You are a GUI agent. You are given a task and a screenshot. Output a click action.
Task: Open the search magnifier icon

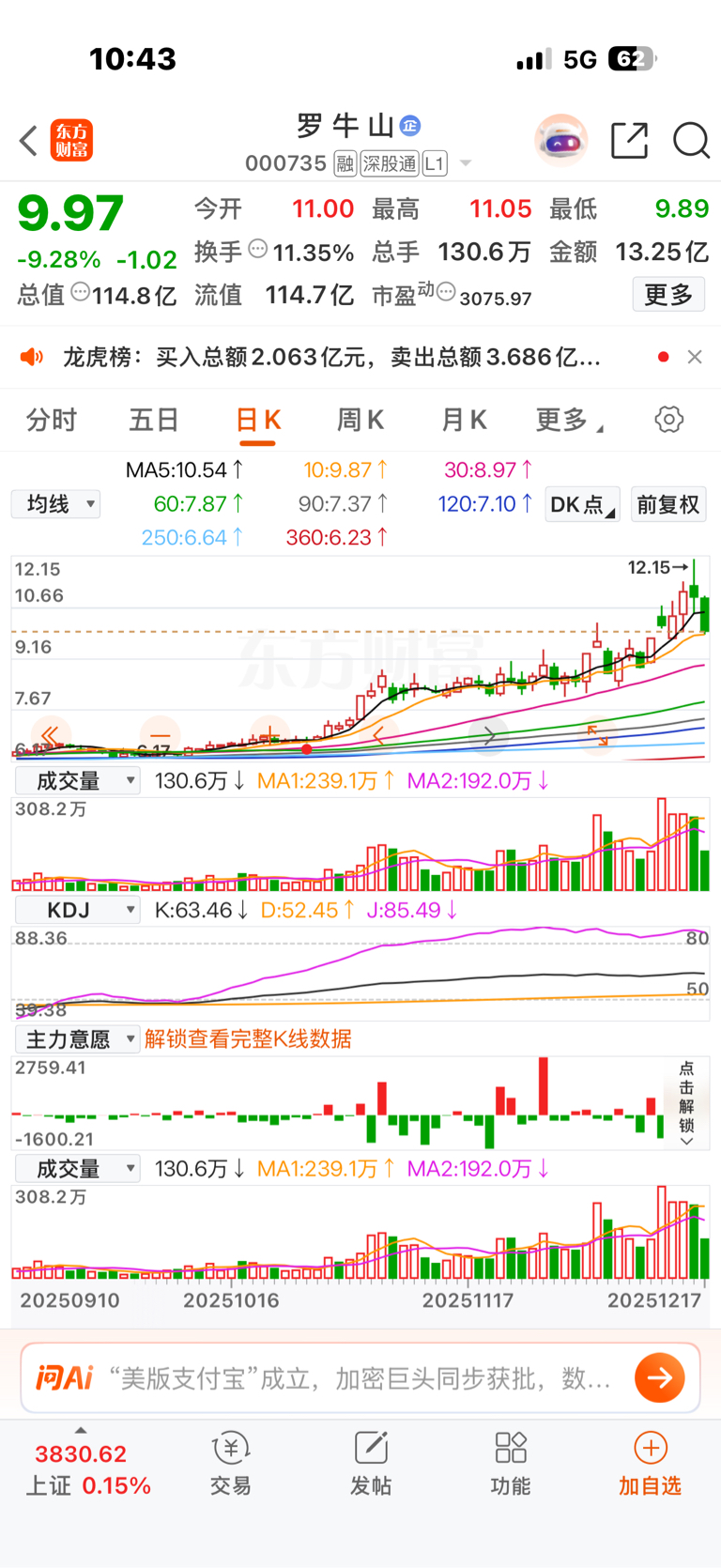pos(691,141)
